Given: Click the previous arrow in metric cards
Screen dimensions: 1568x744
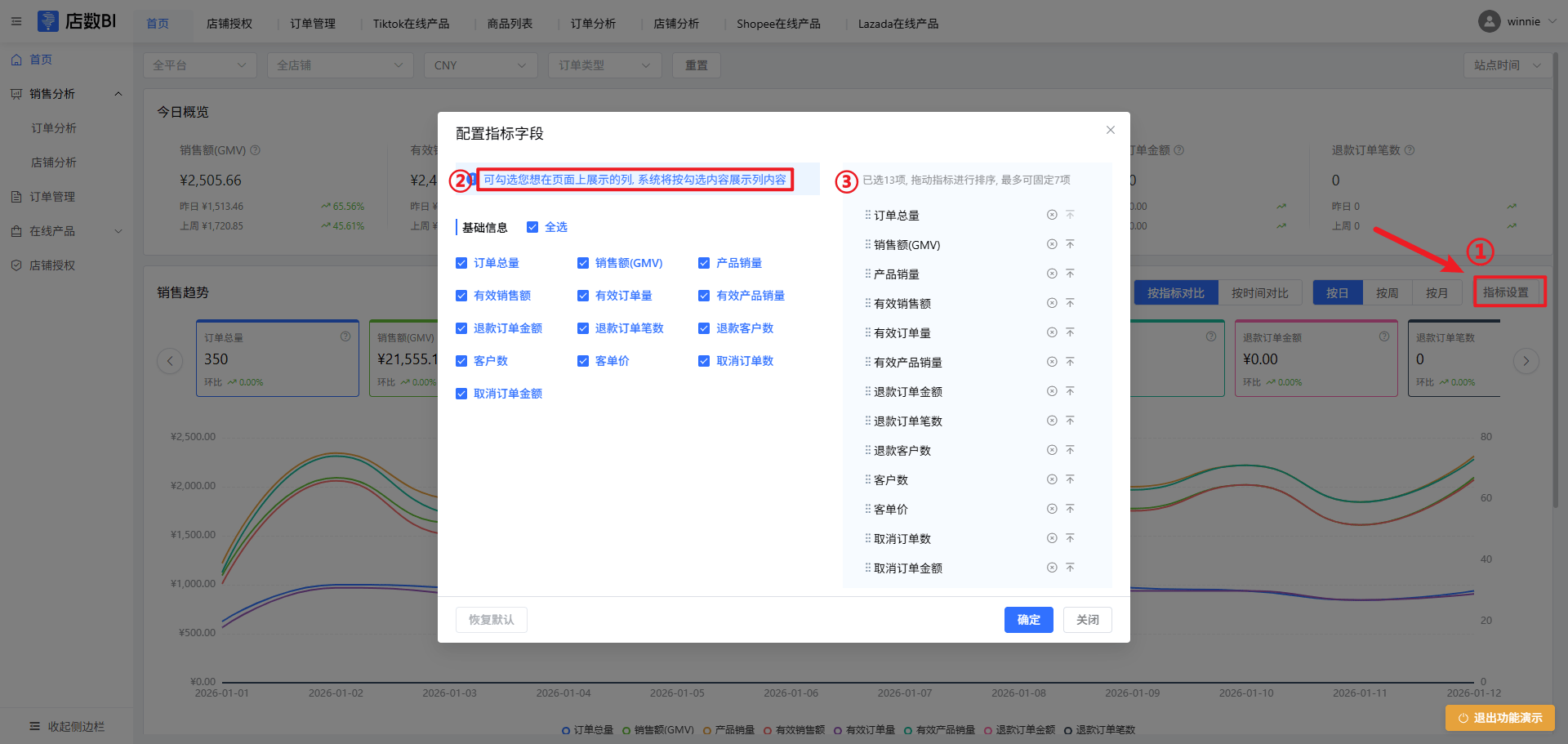Looking at the screenshot, I should [170, 361].
